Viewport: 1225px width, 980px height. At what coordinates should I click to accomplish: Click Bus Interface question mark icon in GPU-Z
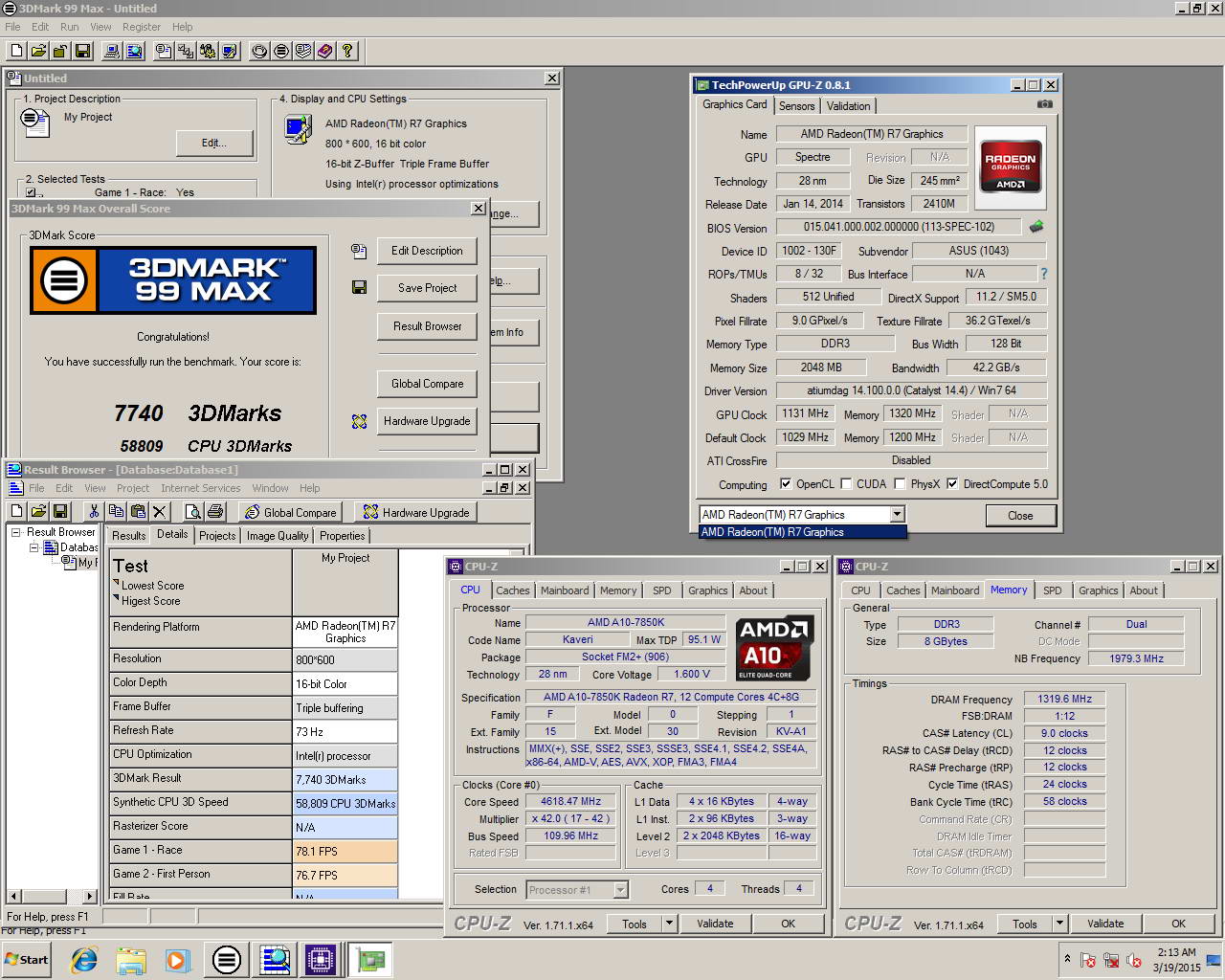pos(1043,274)
